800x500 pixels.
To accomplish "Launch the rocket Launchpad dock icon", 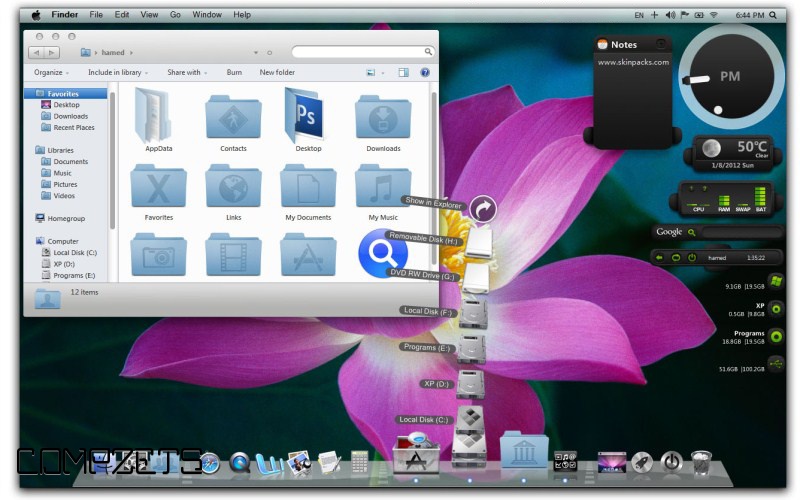I will [x=642, y=462].
